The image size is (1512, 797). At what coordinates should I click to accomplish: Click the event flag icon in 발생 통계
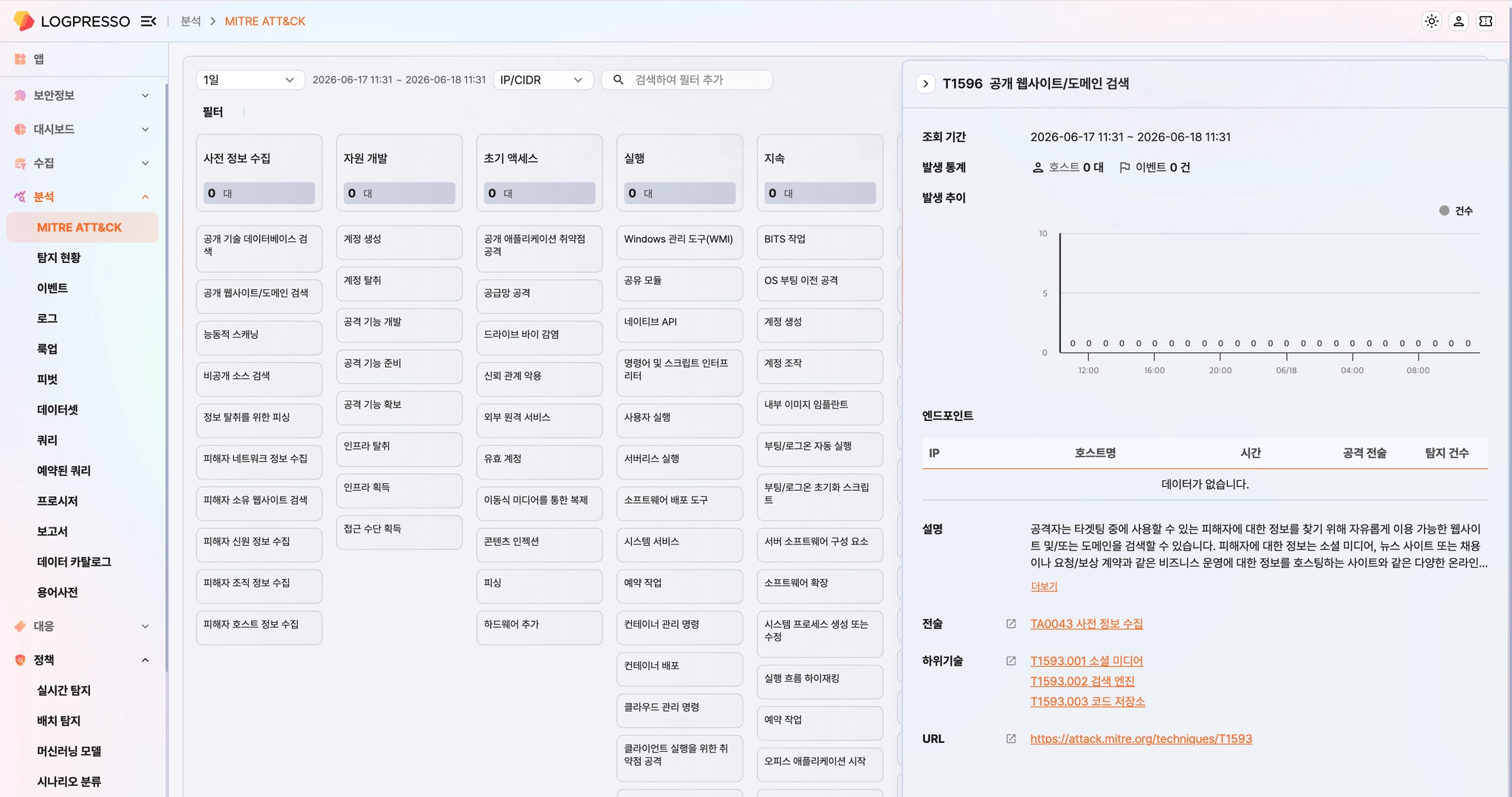(x=1124, y=168)
